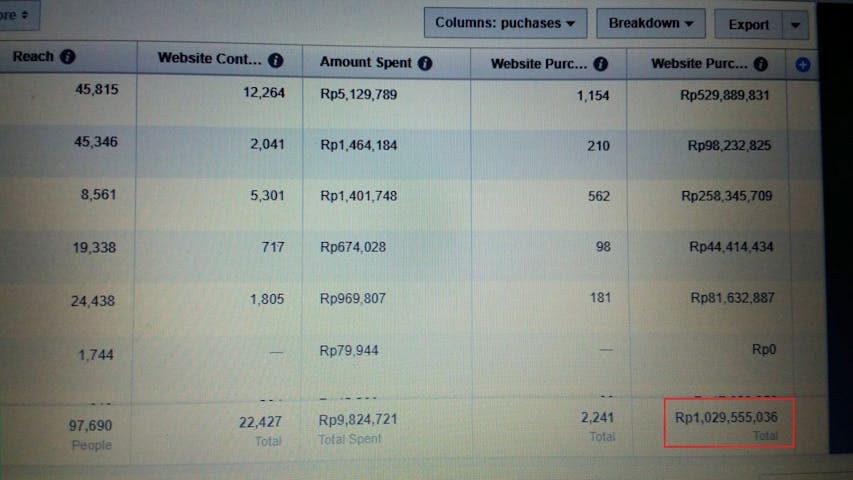Screen dimensions: 853x480
Task: Open the Columns: puchases dropdown
Action: click(x=505, y=23)
